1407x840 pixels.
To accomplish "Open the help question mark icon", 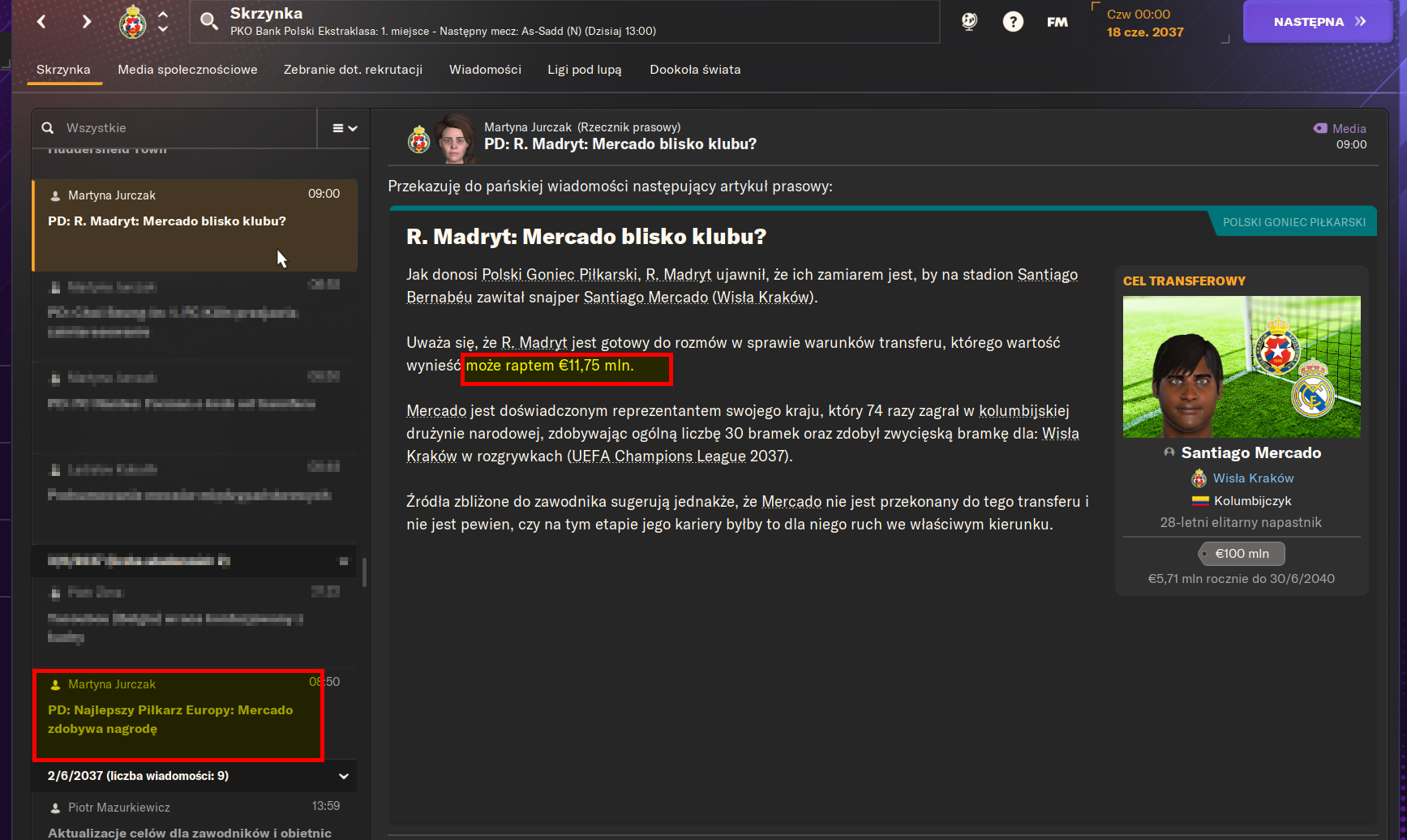I will click(x=1013, y=22).
